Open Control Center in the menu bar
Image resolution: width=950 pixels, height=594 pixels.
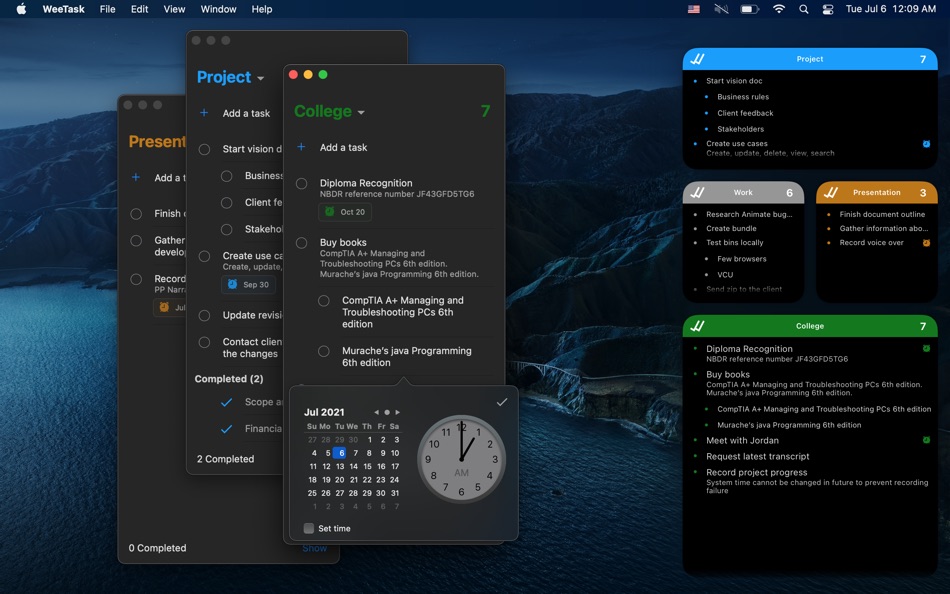pos(828,9)
